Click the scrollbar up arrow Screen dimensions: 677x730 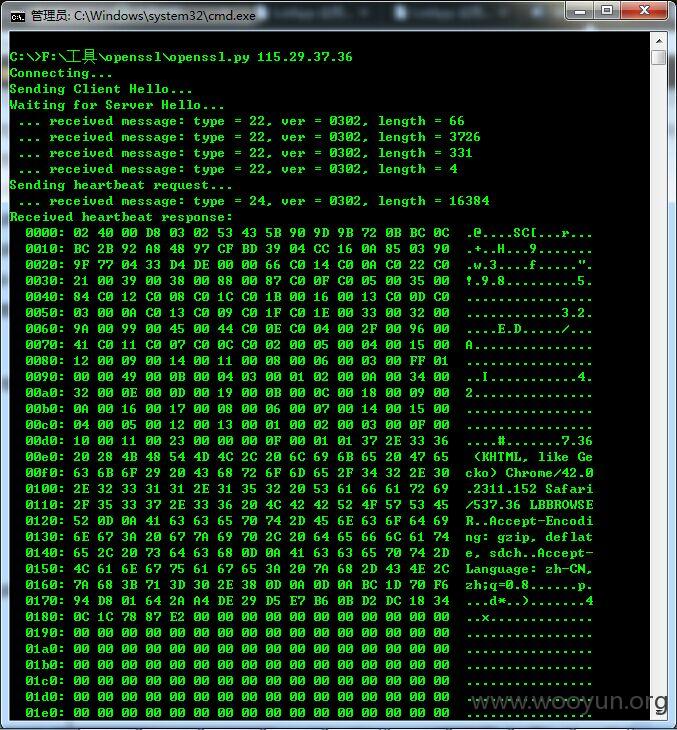click(x=659, y=41)
